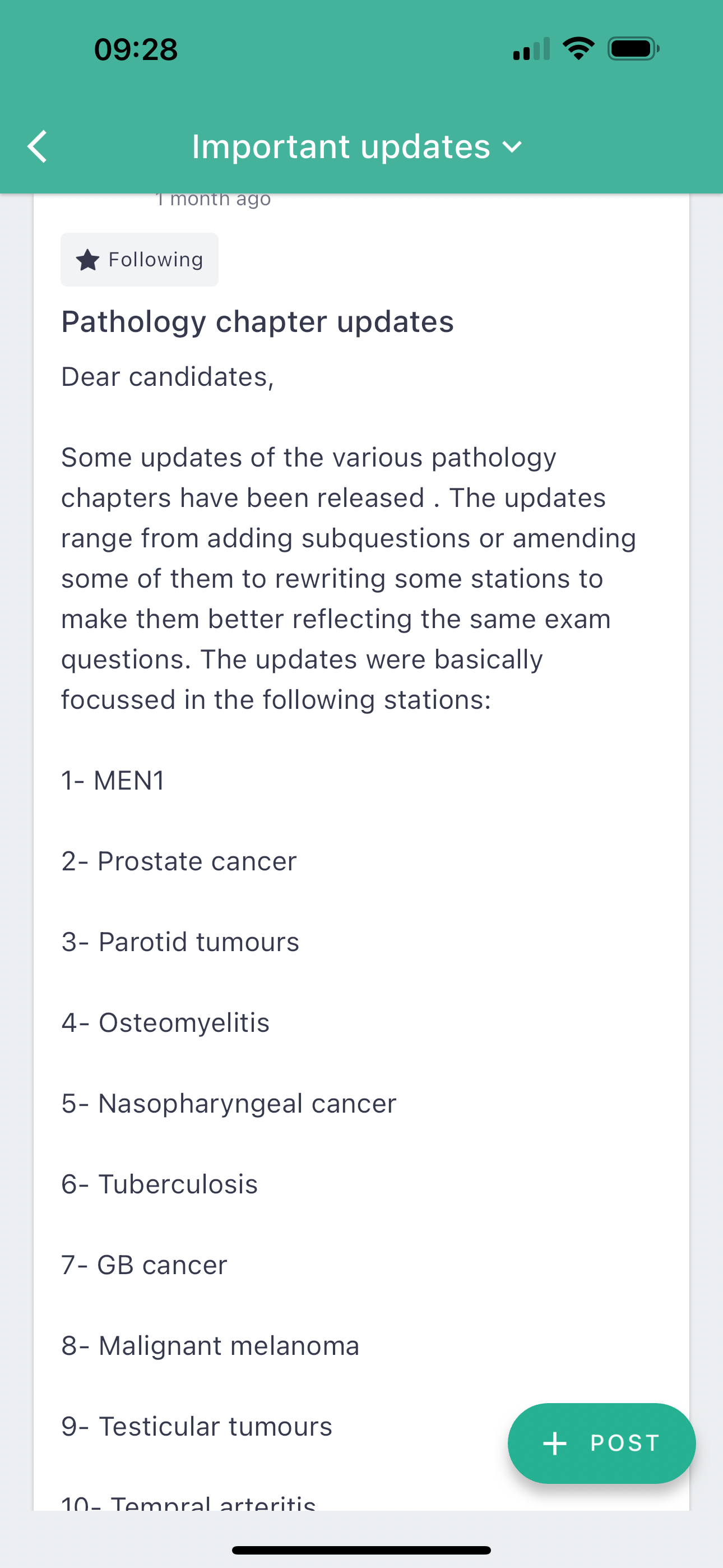Toggle the Following status label
This screenshot has height=1568, width=723.
155,260
